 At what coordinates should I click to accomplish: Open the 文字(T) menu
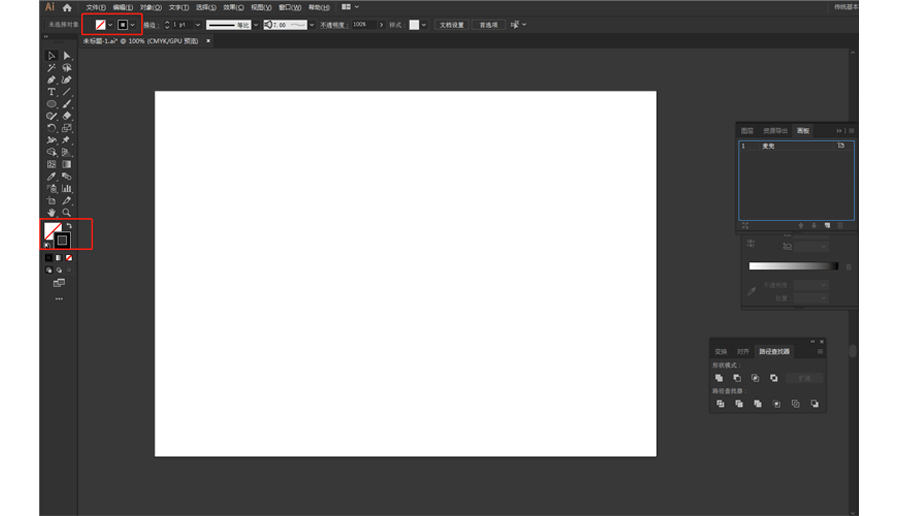coord(178,7)
